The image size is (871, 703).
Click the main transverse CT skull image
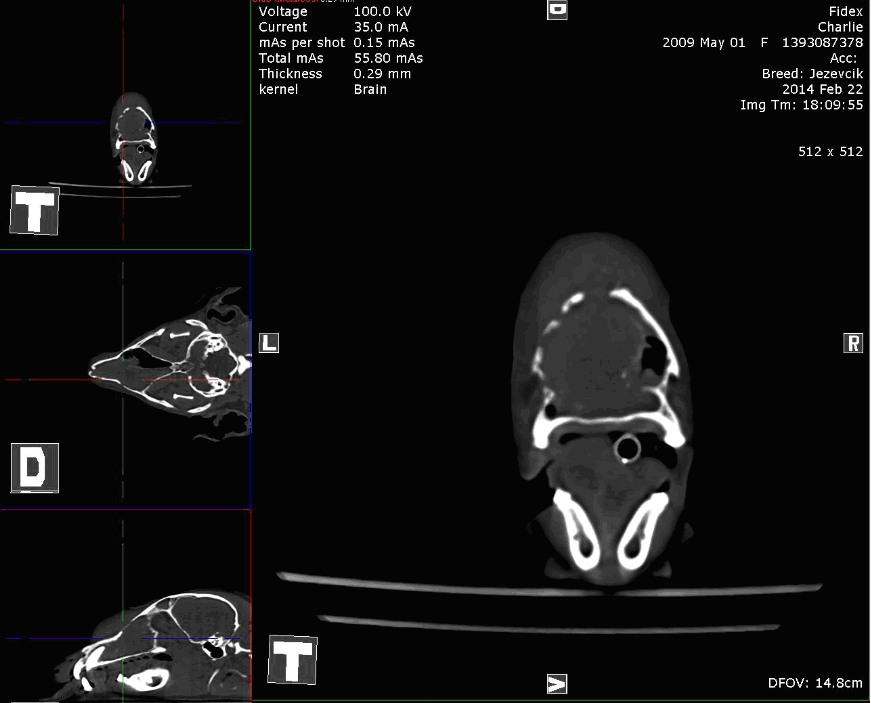click(601, 410)
